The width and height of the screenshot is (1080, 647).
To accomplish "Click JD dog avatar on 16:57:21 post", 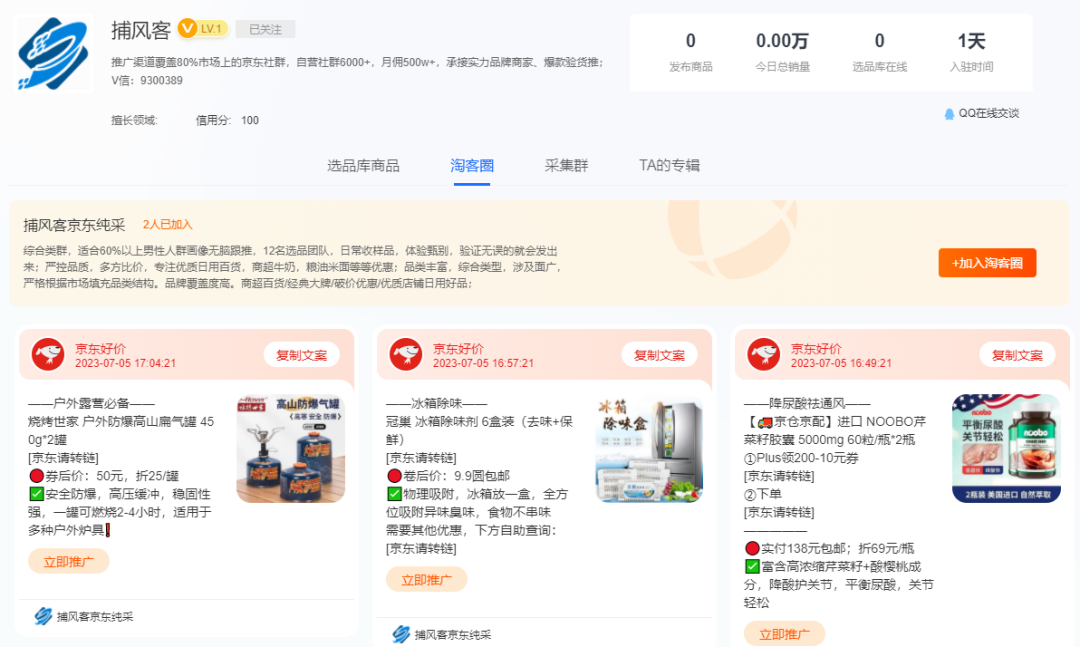I will (406, 354).
